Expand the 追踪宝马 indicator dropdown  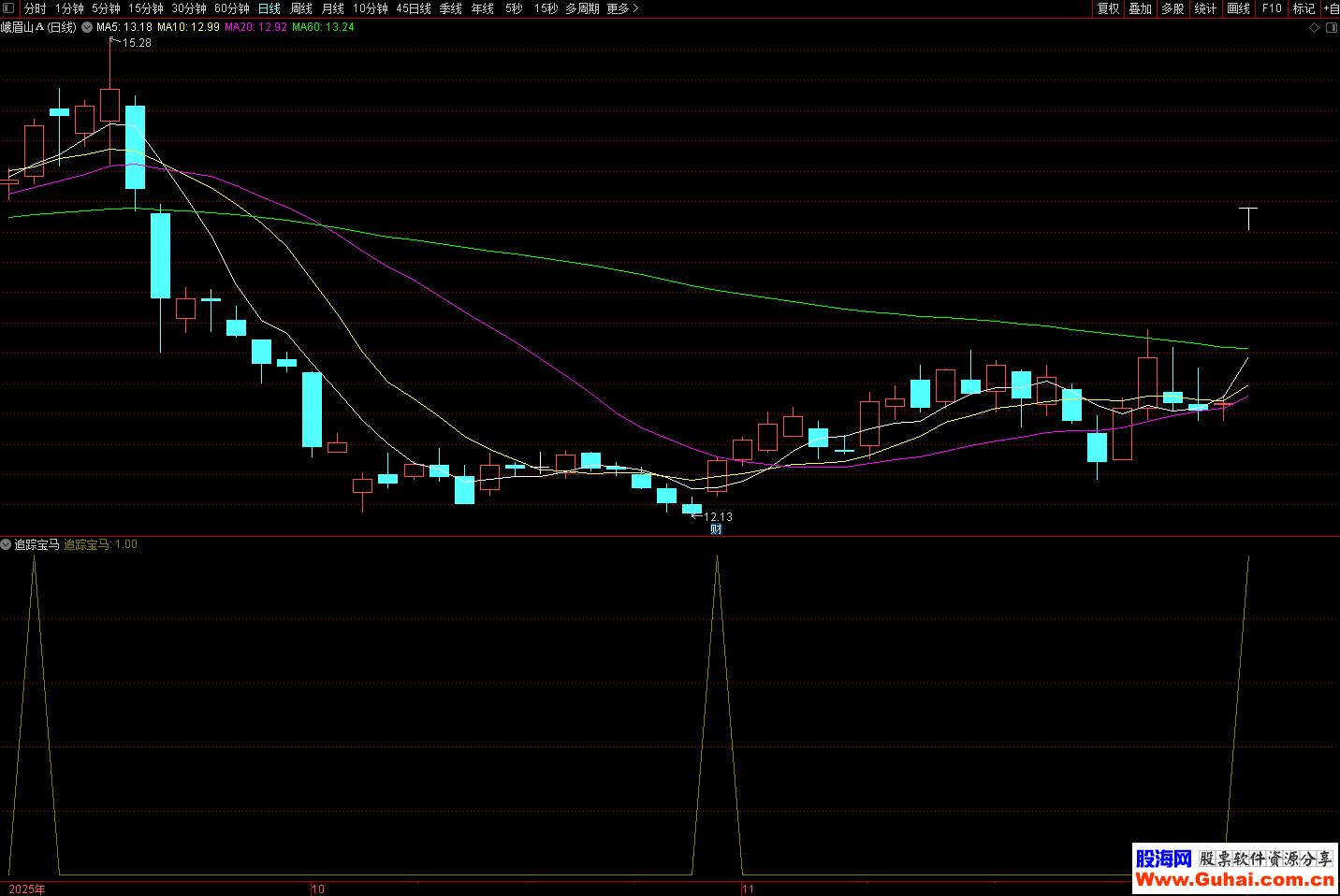[7, 544]
